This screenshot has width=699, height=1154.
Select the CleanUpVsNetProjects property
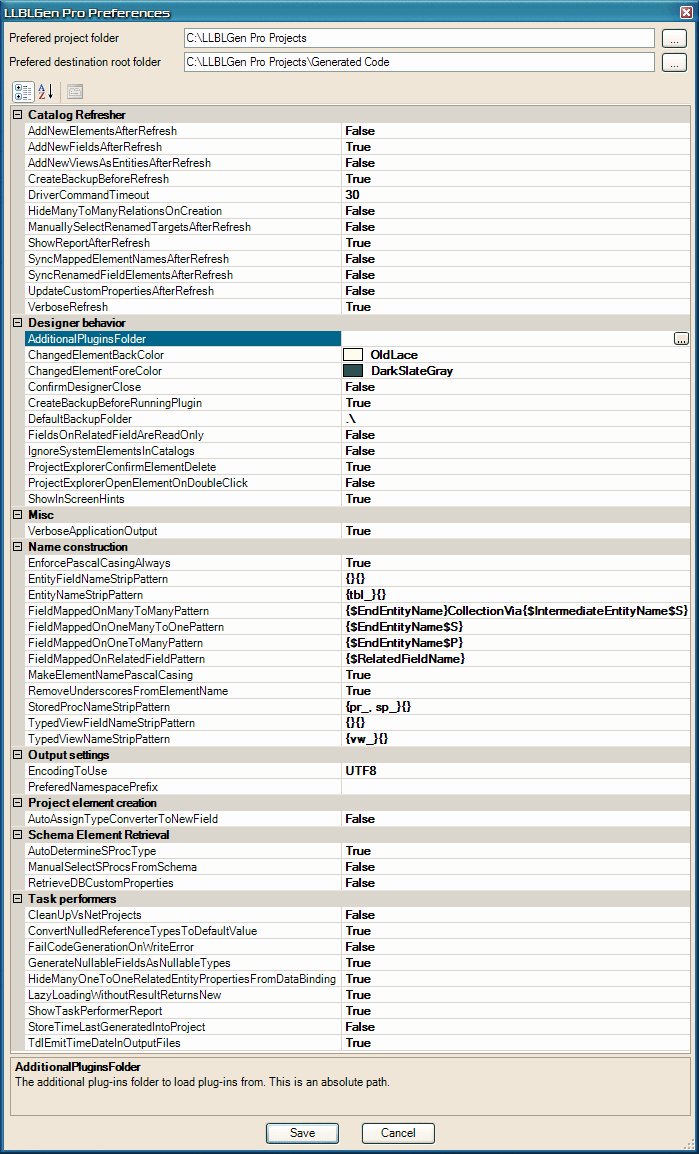click(85, 915)
